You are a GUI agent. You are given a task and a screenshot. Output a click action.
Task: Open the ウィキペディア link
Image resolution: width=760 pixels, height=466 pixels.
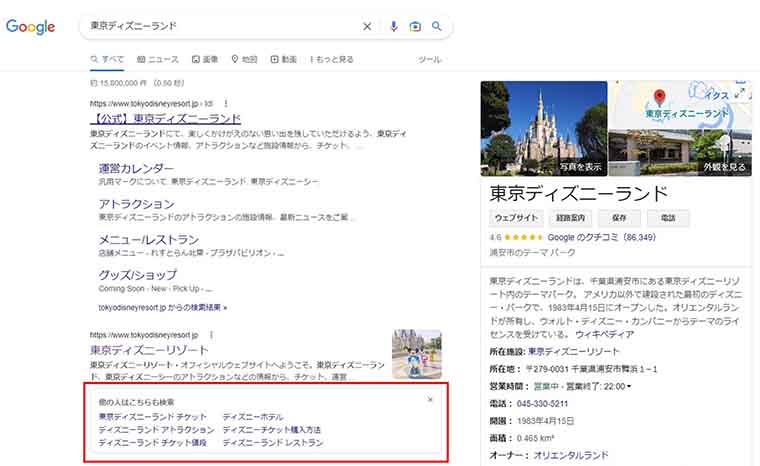click(x=604, y=335)
